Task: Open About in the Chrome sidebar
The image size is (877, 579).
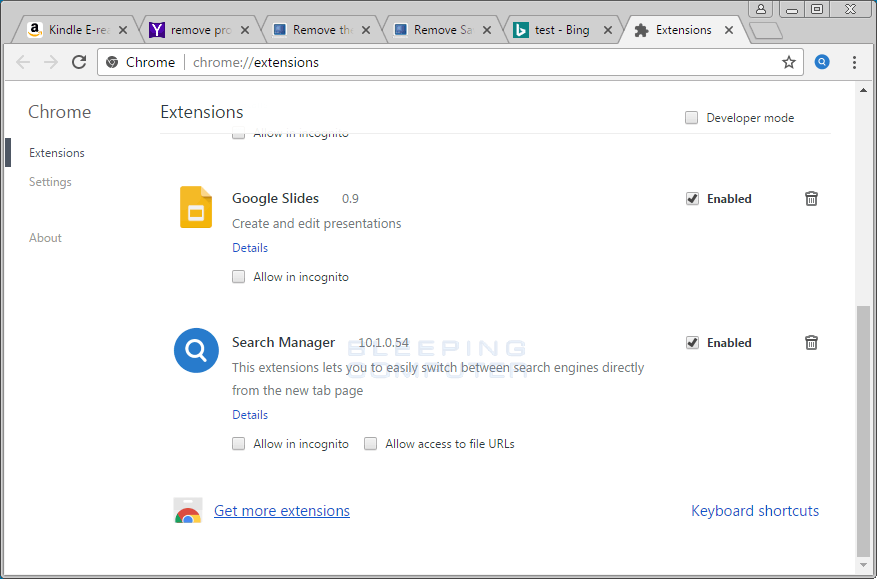Action: point(45,238)
